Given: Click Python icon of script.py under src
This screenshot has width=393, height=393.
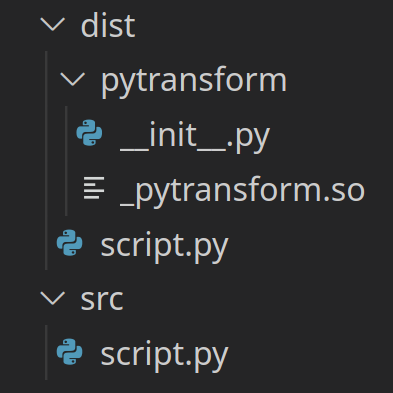Looking at the screenshot, I should pos(70,352).
